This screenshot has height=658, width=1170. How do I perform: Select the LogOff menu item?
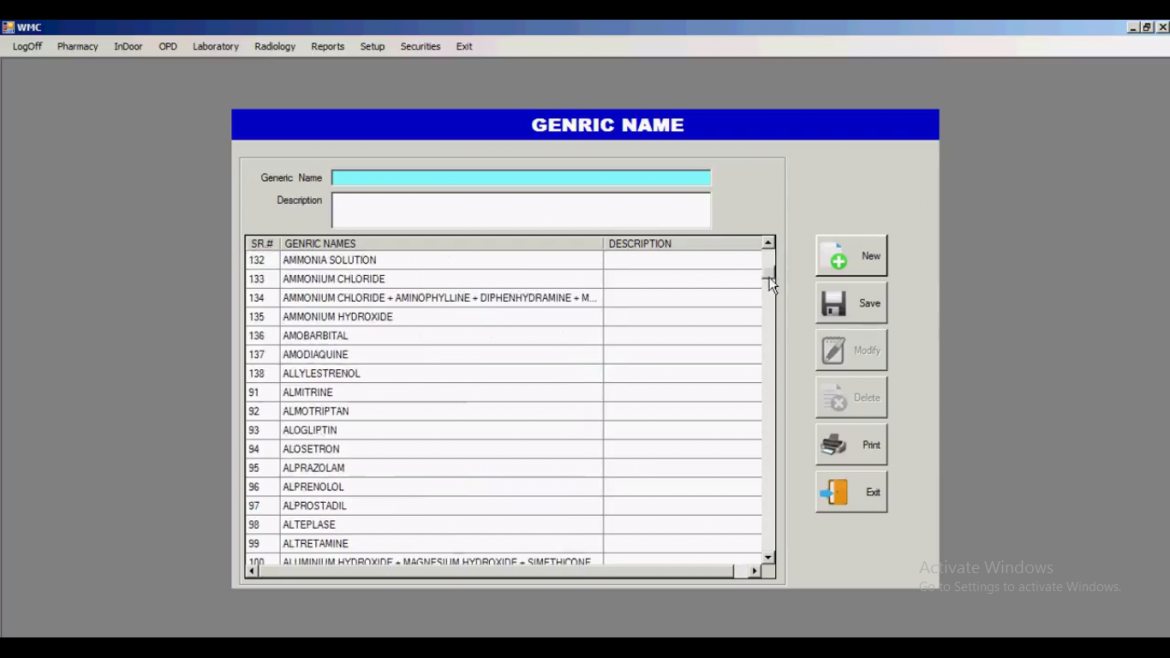26,46
